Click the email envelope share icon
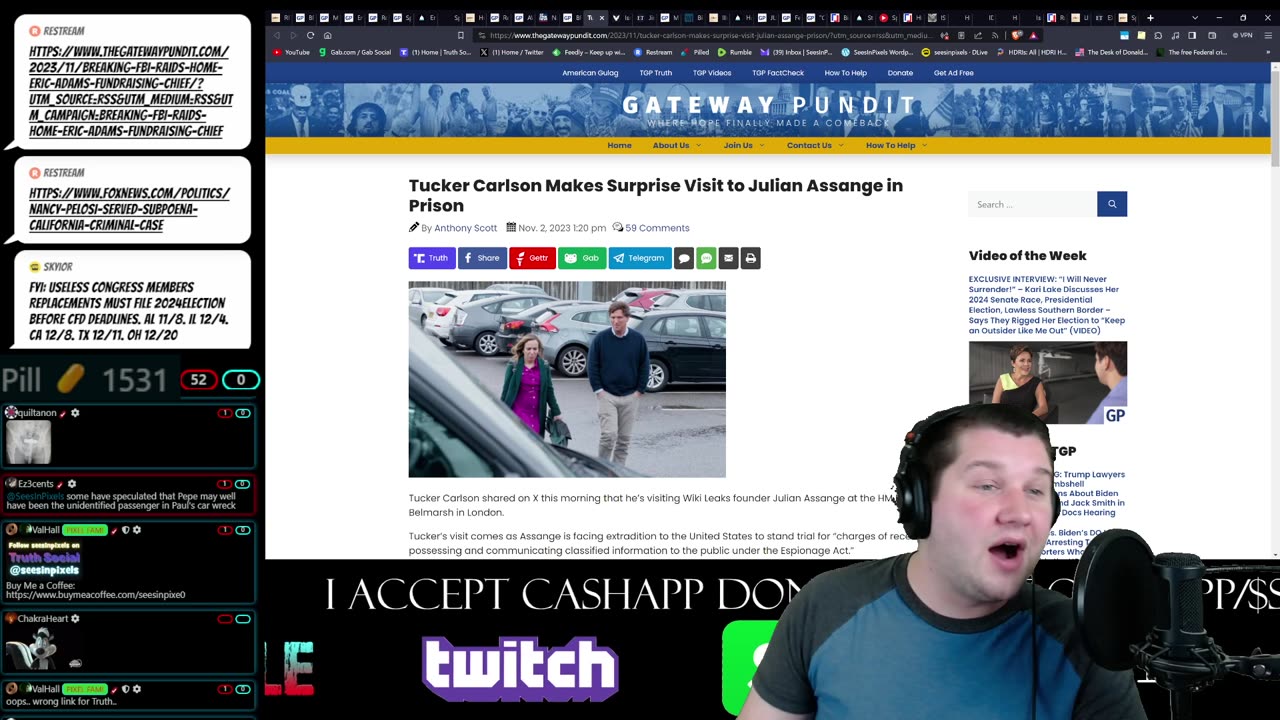The width and height of the screenshot is (1280, 720). click(728, 258)
